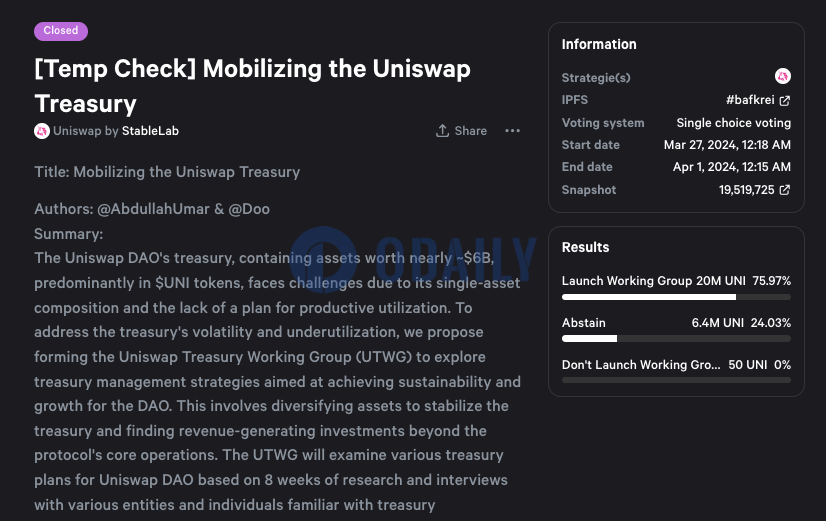The width and height of the screenshot is (826, 521).
Task: Click the Share upload icon
Action: click(442, 131)
